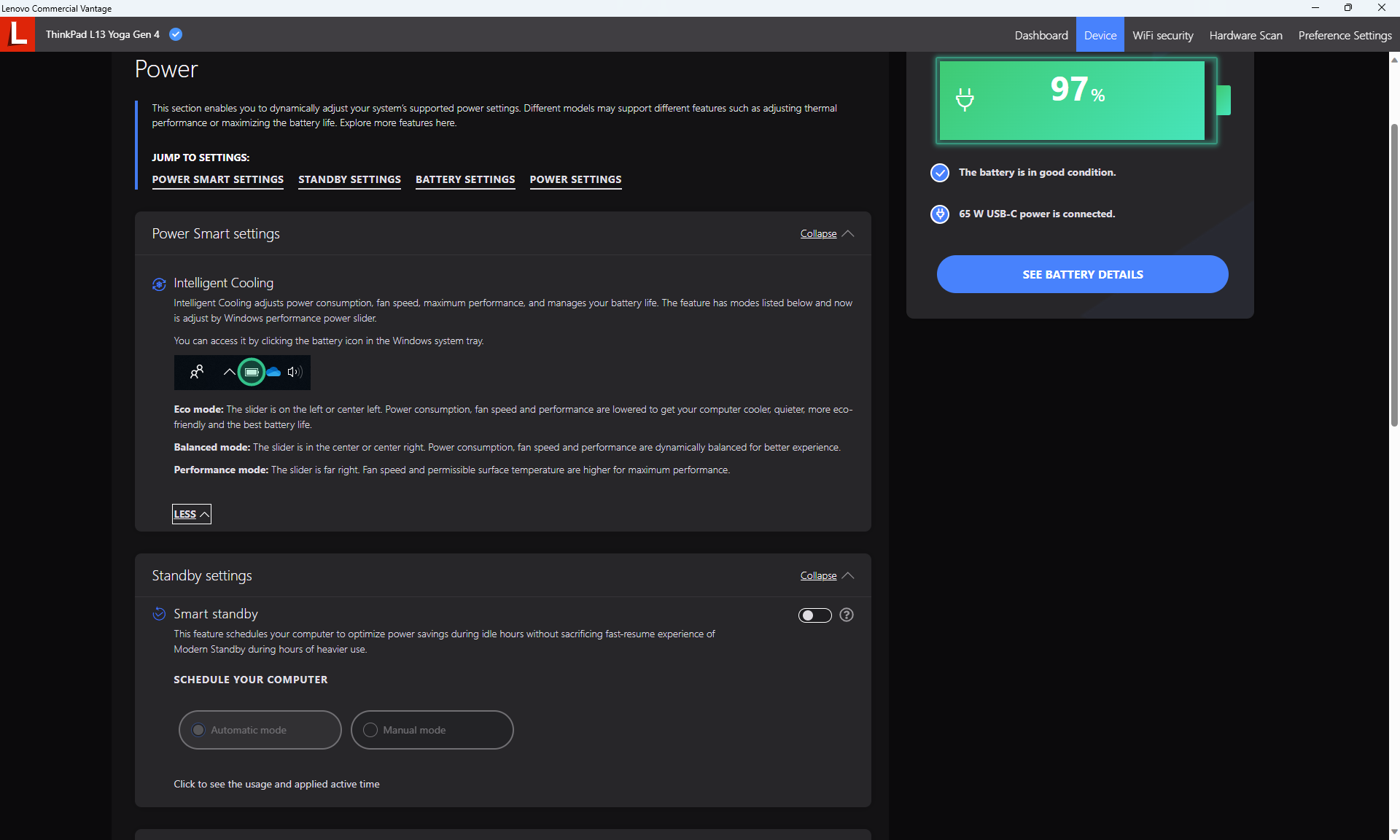Click the Smart standby help question mark

847,615
